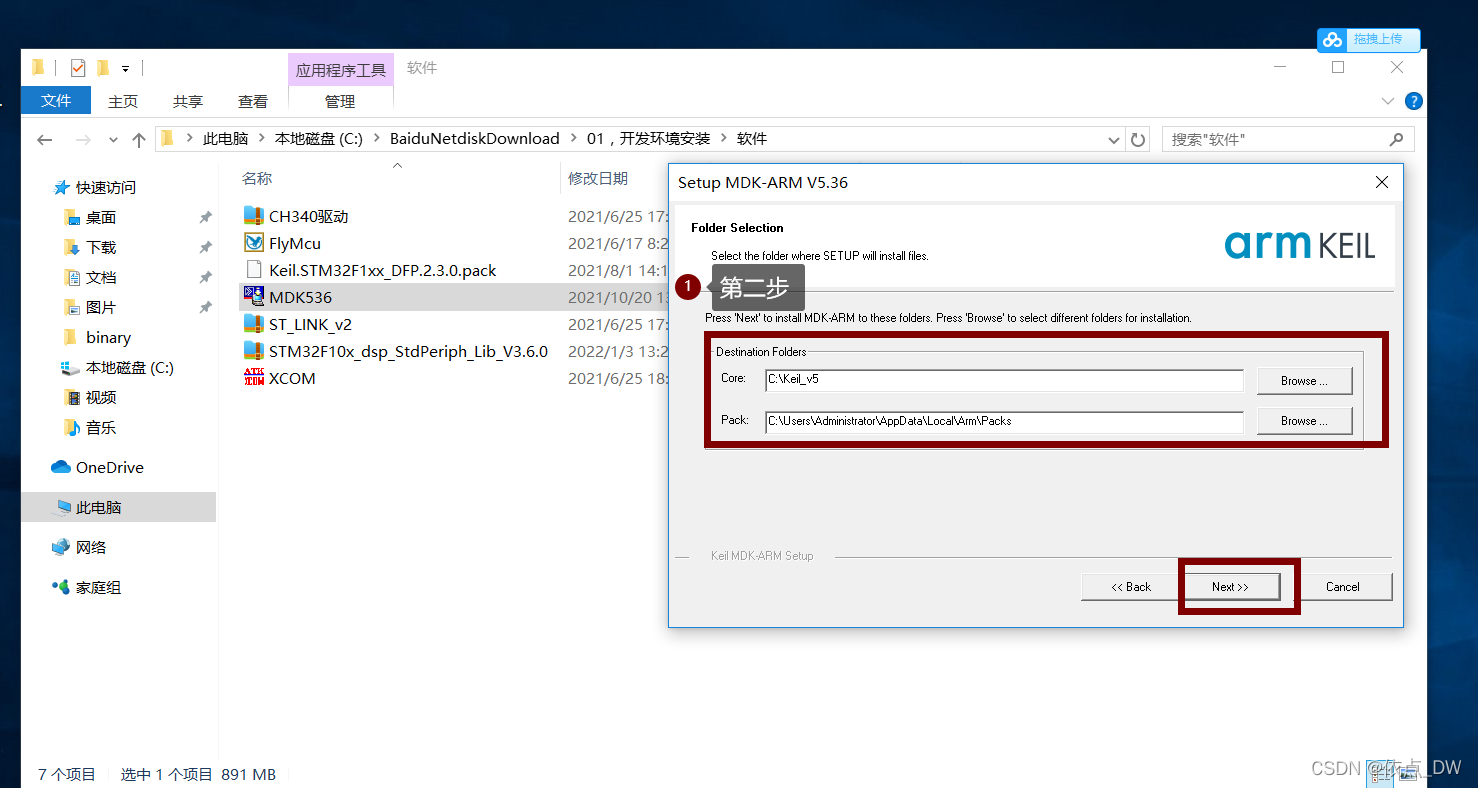The width and height of the screenshot is (1478, 788).
Task: Click << Back in the setup dialog
Action: click(x=1131, y=587)
